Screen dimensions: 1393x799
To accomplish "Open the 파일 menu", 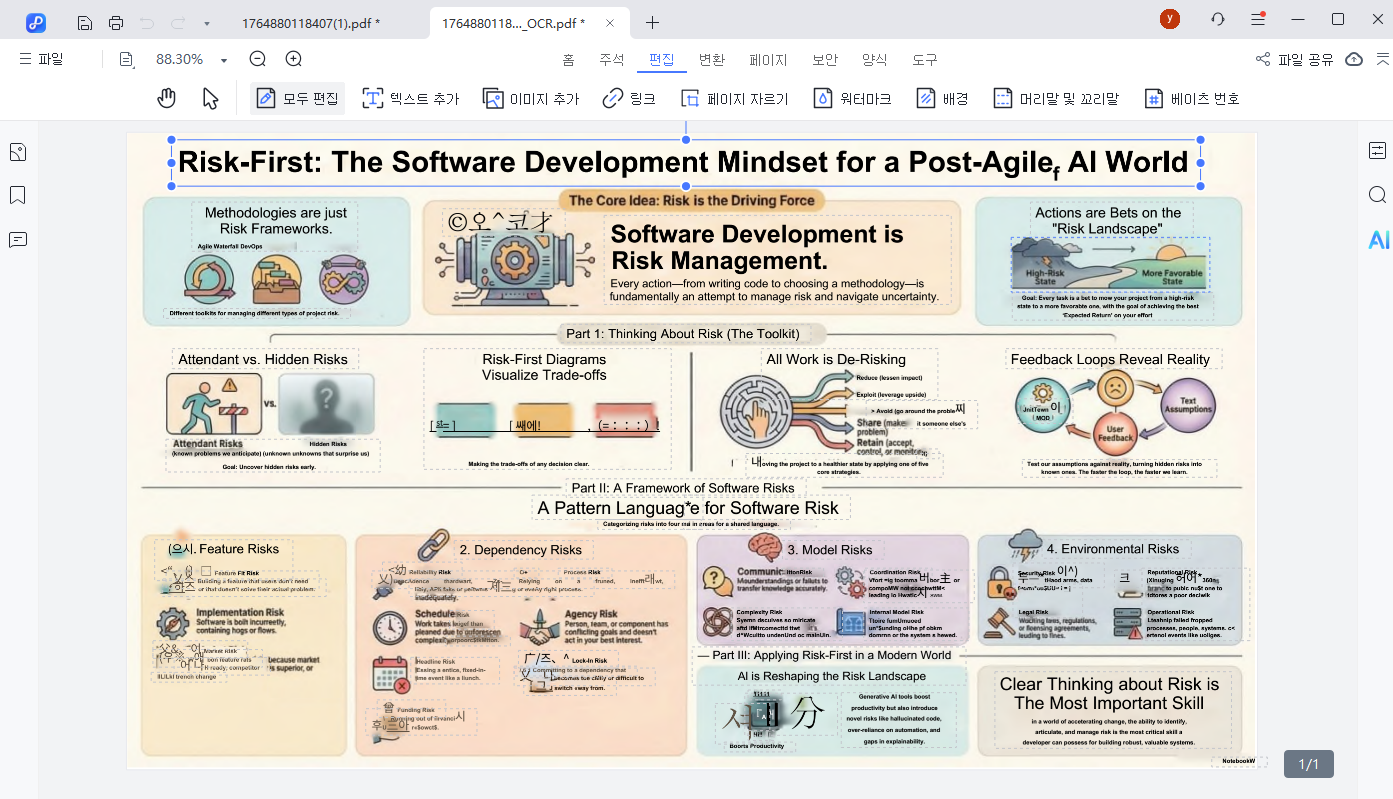I will (x=41, y=59).
